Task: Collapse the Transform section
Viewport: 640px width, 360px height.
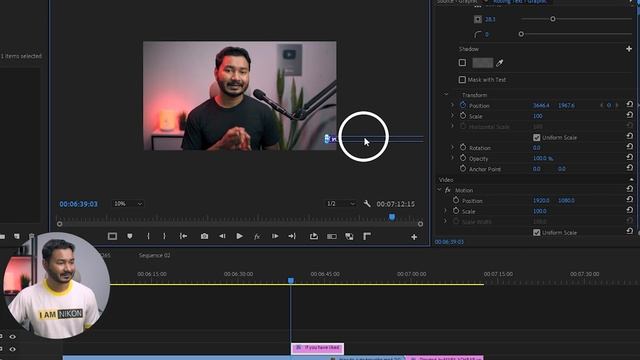Action: coord(446,95)
